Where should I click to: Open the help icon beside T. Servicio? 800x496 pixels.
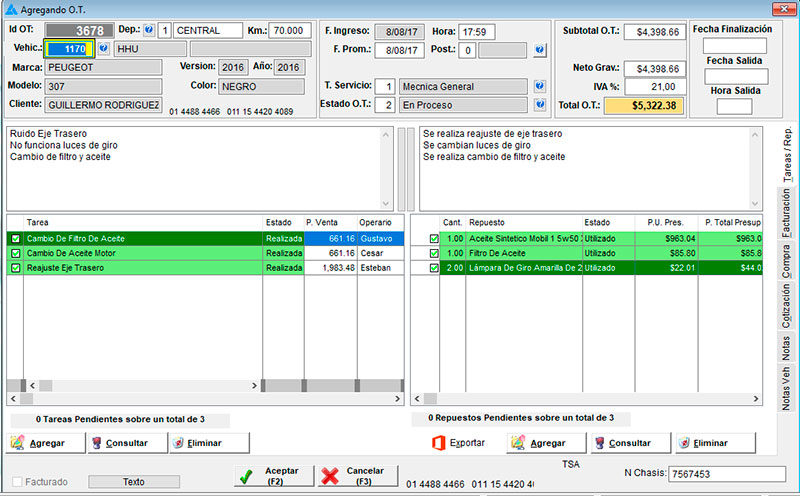click(540, 86)
